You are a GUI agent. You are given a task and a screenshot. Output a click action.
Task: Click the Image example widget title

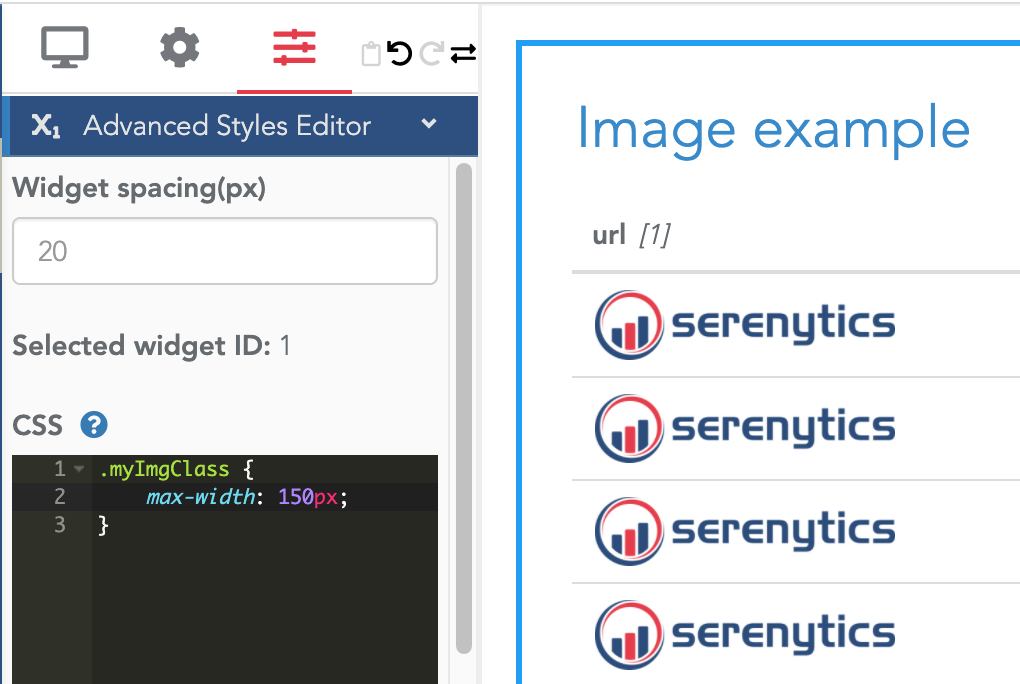point(773,129)
